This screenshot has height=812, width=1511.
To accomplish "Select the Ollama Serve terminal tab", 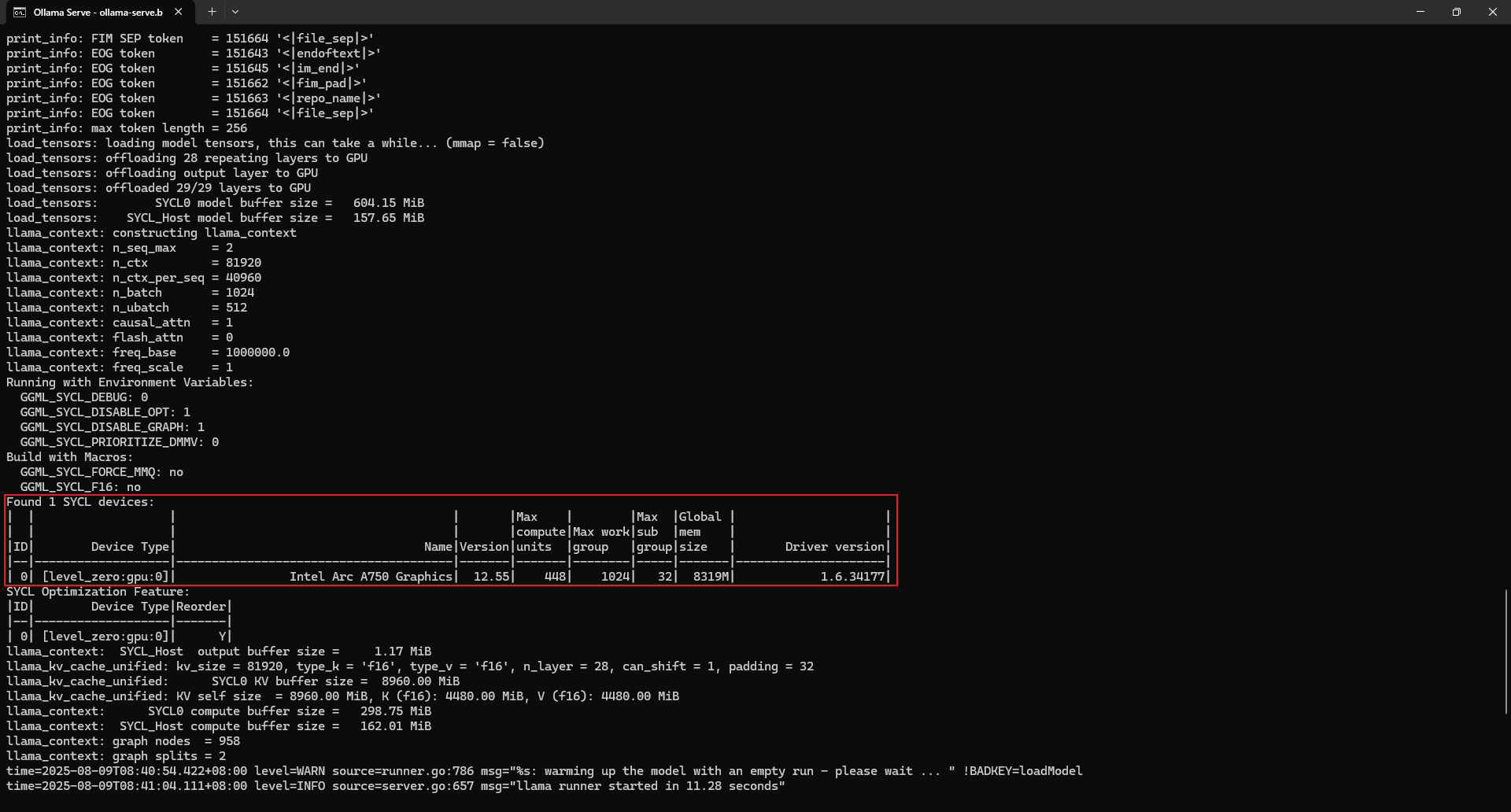I will click(98, 12).
